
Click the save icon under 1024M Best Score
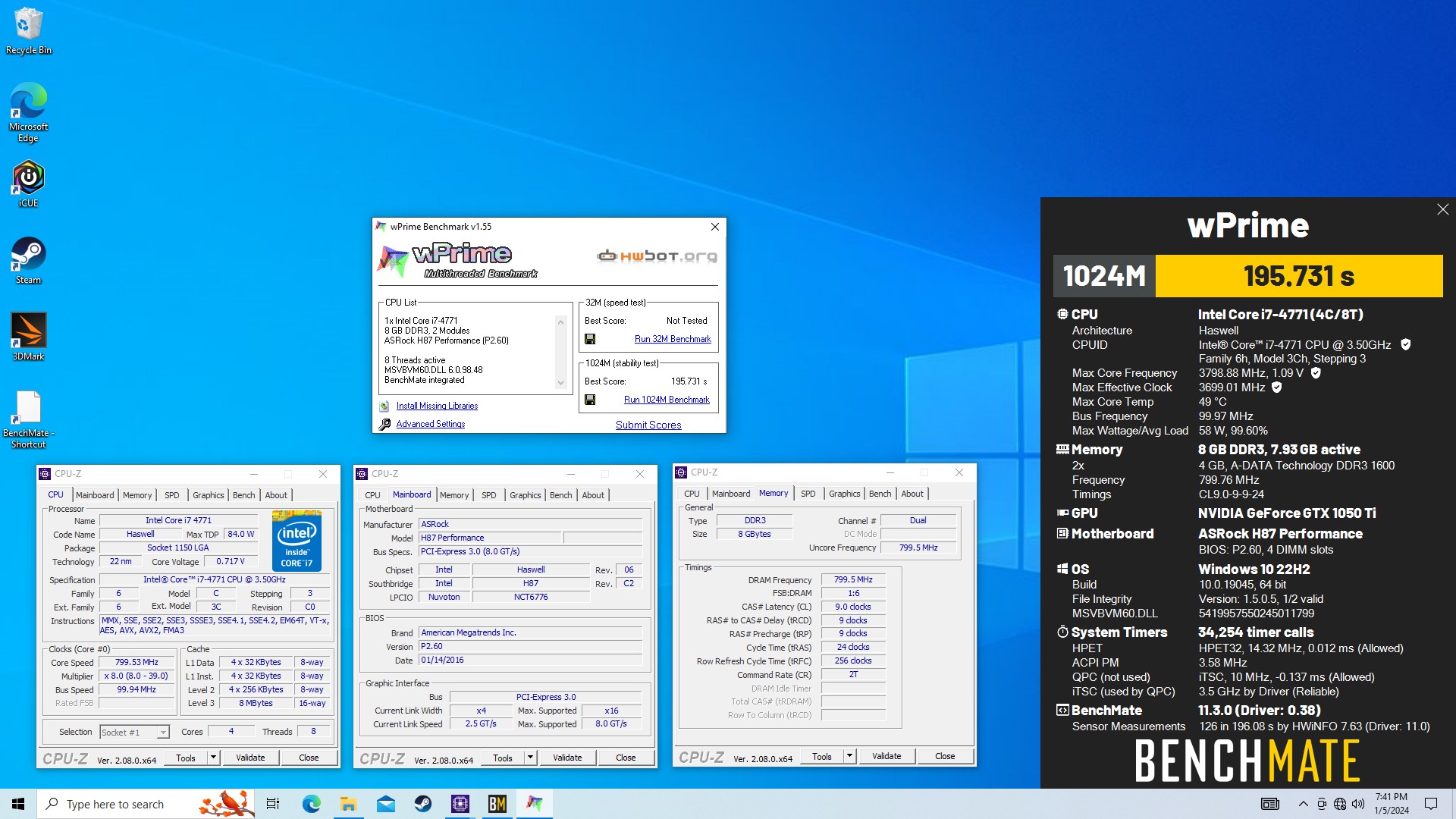[x=590, y=400]
